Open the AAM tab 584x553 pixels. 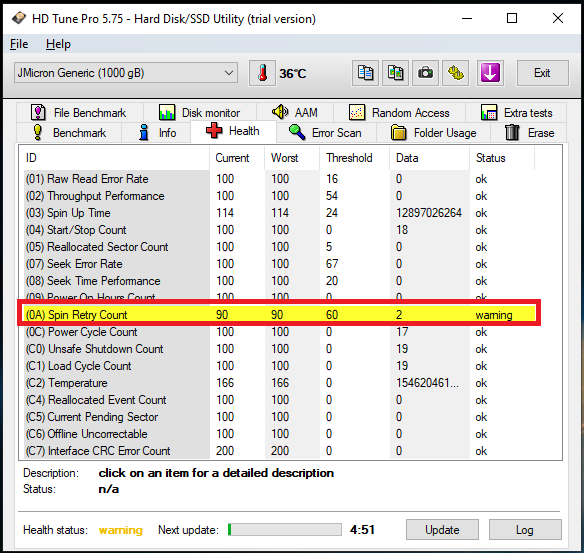(x=295, y=112)
